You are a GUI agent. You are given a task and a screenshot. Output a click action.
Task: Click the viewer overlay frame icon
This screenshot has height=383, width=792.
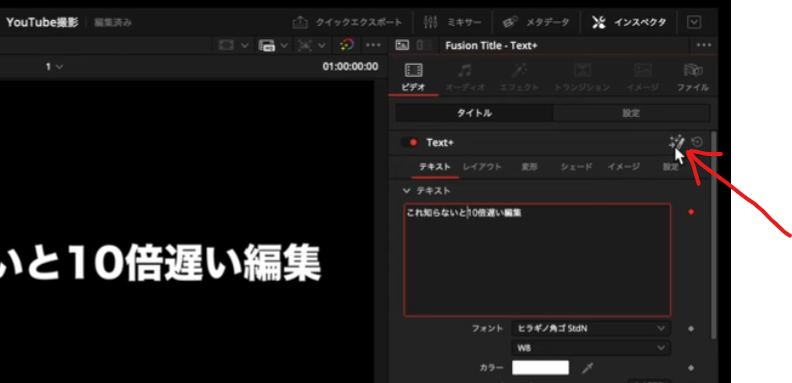(226, 45)
